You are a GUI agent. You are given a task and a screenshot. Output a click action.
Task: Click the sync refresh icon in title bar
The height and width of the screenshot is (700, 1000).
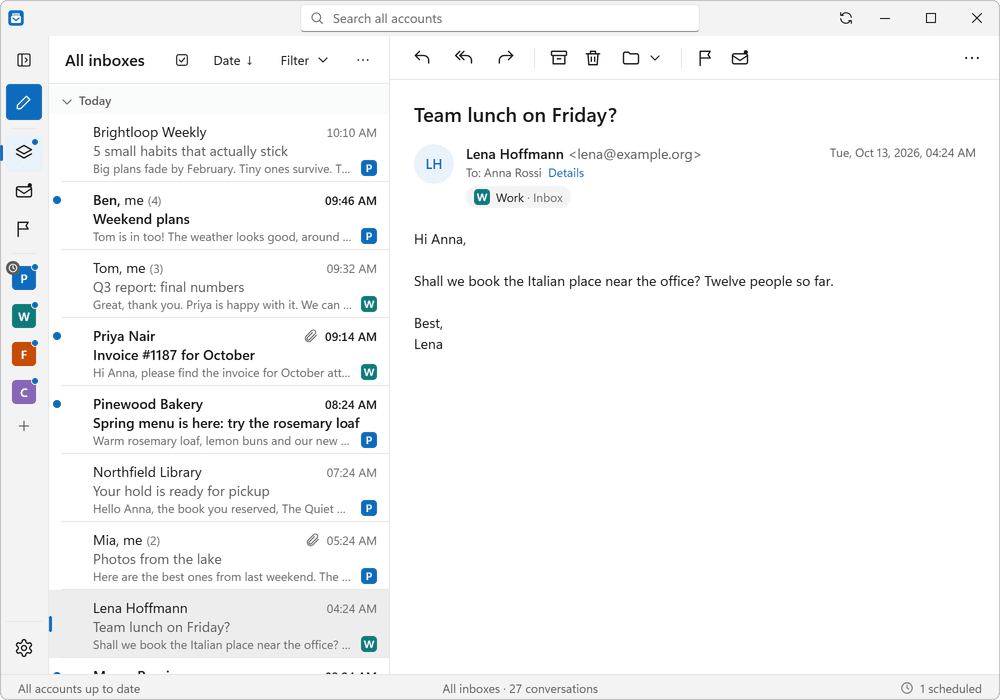pyautogui.click(x=846, y=18)
